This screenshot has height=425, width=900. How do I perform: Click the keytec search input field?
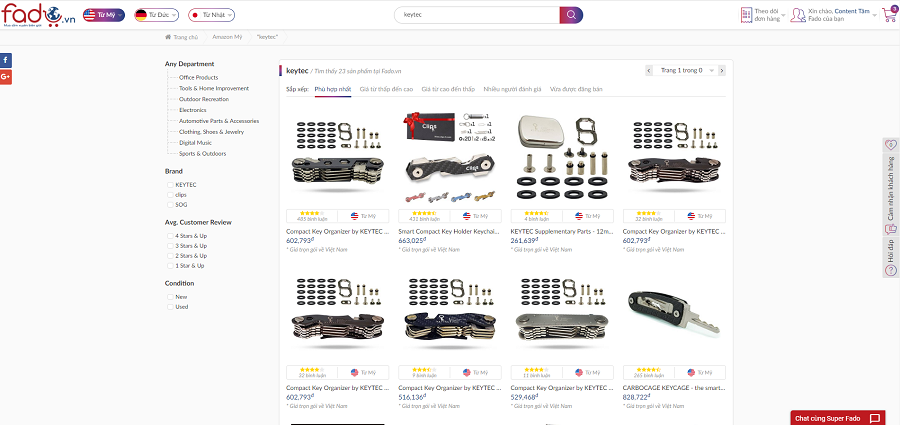point(476,15)
